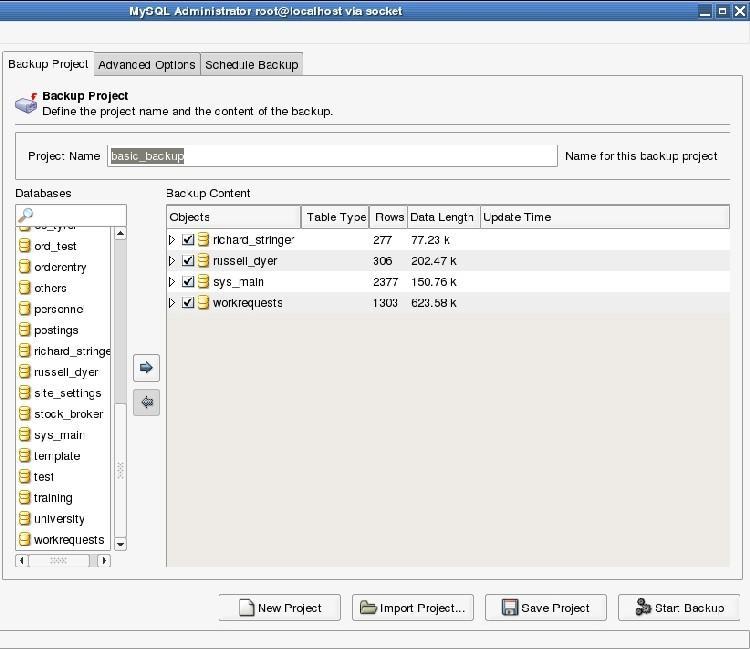
Task: Toggle the russell_dyer backup checkbox
Action: [188, 261]
